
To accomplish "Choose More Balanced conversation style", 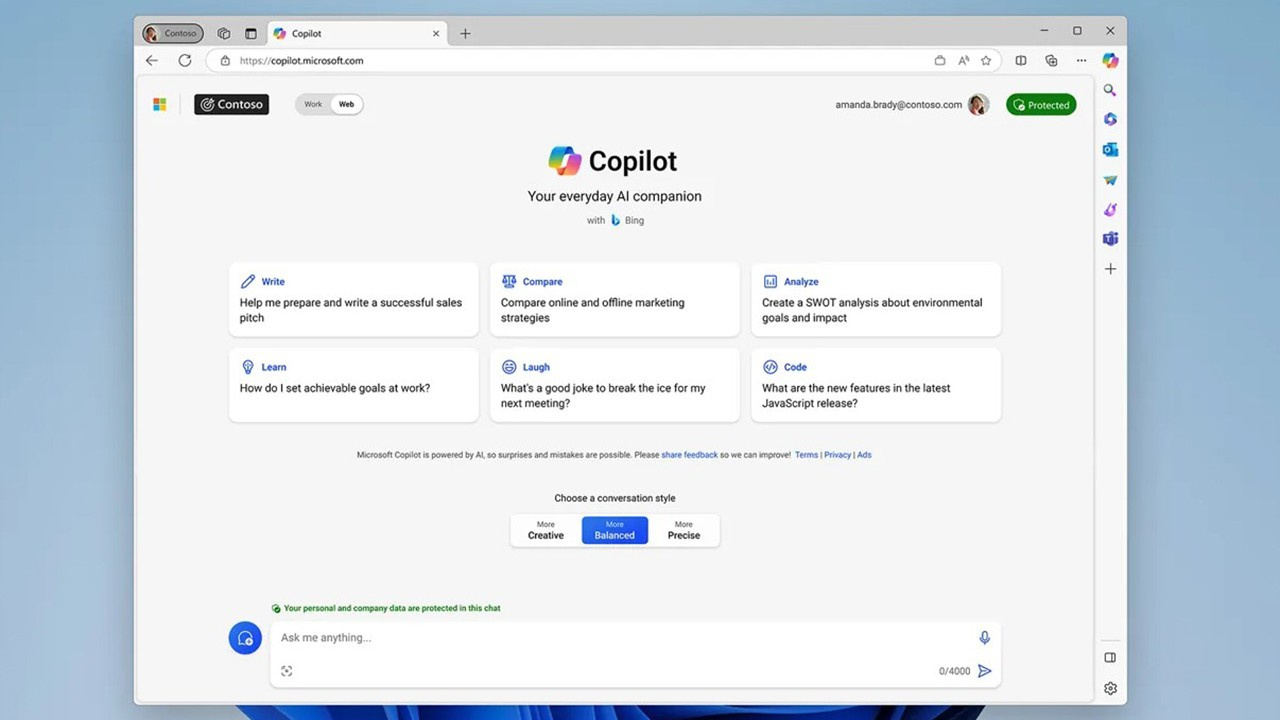I will point(615,530).
